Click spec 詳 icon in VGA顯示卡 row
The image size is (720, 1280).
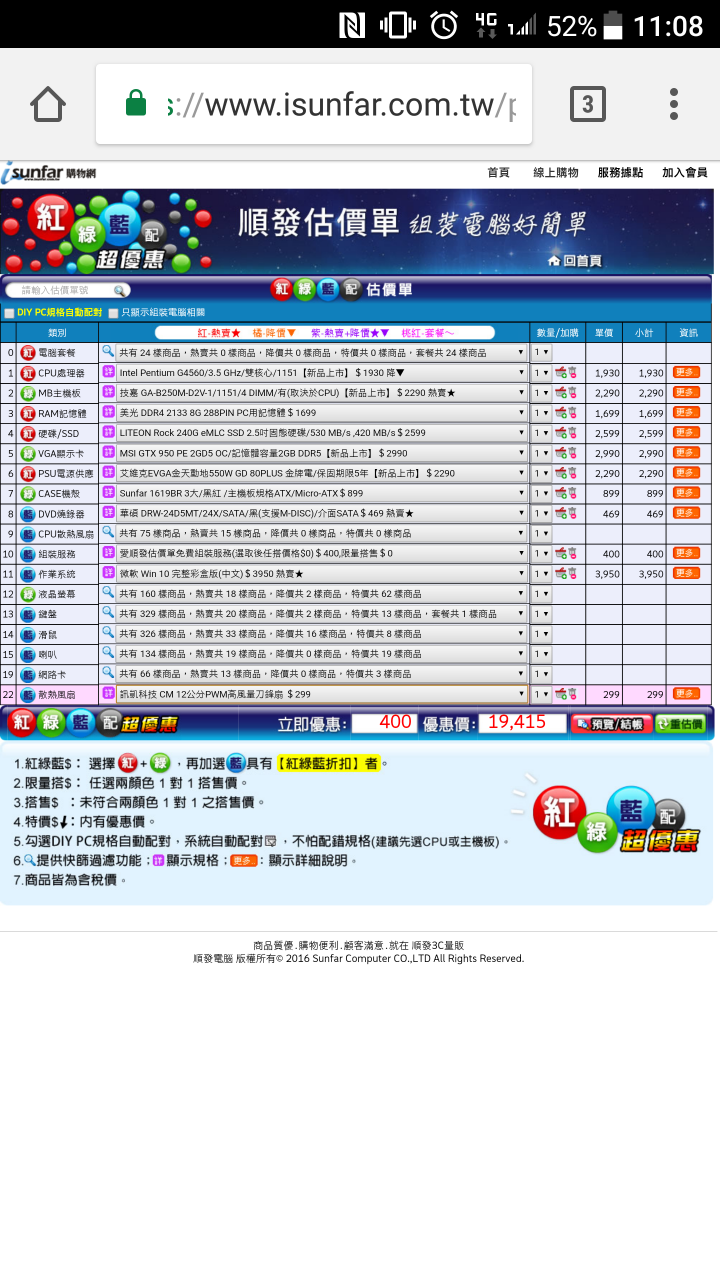coord(108,452)
